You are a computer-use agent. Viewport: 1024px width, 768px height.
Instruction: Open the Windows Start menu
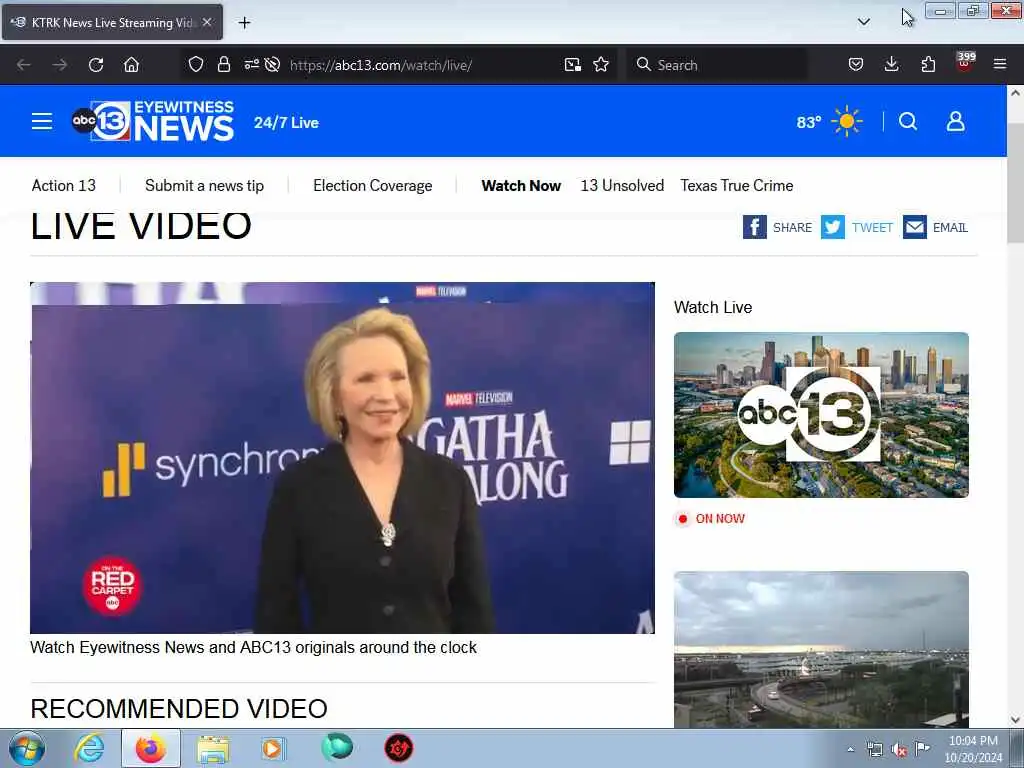point(27,748)
